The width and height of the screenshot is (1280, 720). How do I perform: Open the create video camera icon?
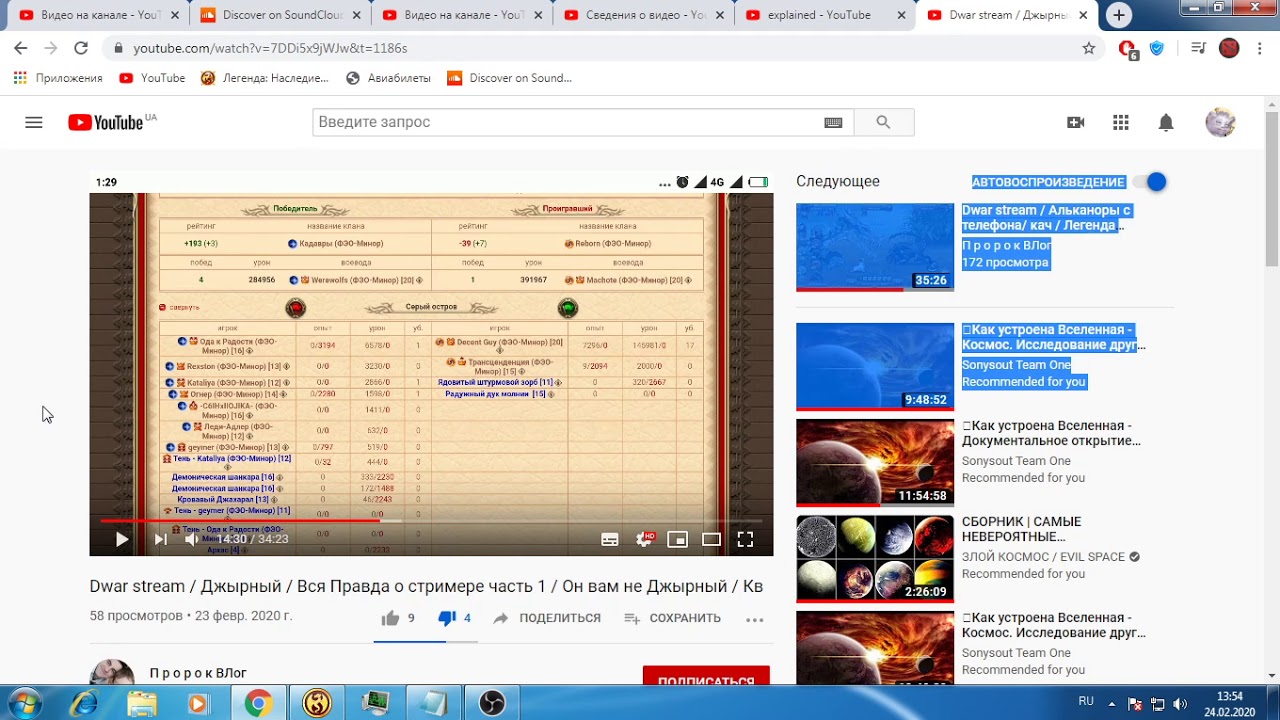(1076, 122)
